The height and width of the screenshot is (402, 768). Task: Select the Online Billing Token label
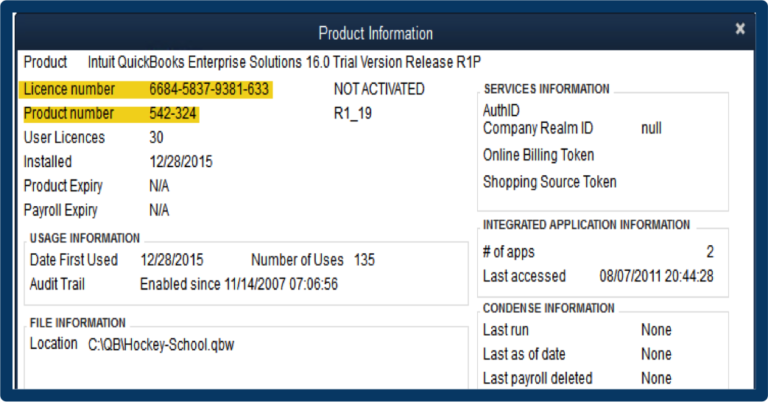538,156
